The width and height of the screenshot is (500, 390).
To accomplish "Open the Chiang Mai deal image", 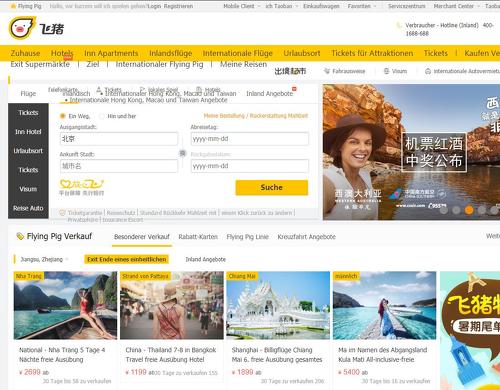I will (x=278, y=305).
